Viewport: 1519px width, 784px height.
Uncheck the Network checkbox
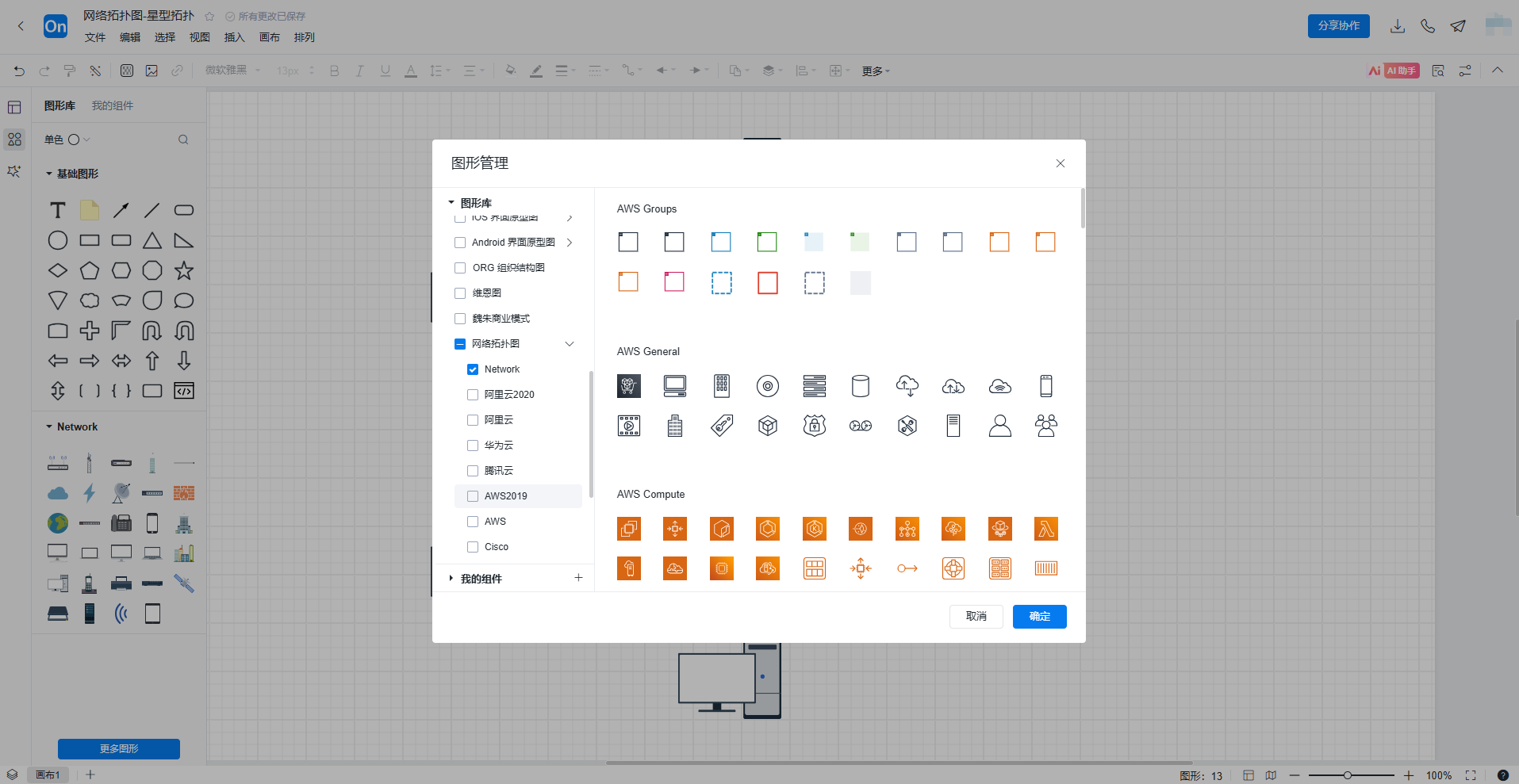coord(473,369)
